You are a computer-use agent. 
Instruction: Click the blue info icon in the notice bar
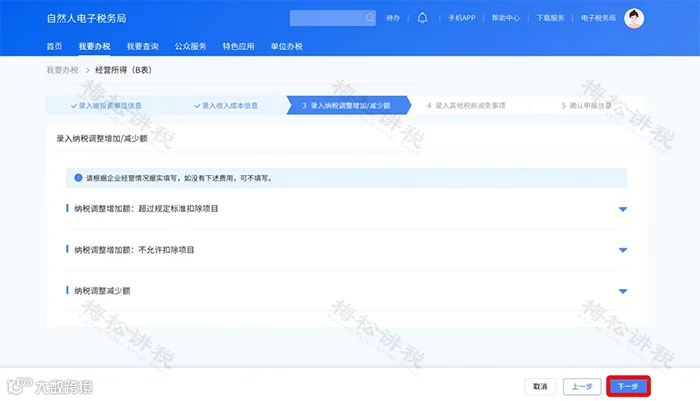(78, 178)
